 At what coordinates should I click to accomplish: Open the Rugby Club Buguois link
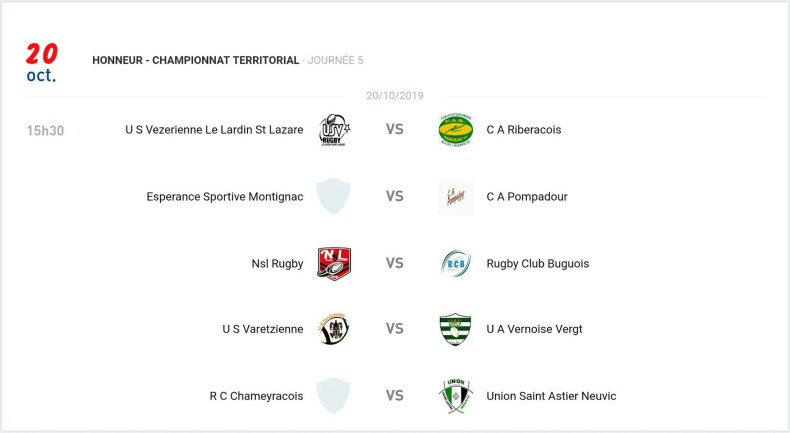click(x=538, y=264)
